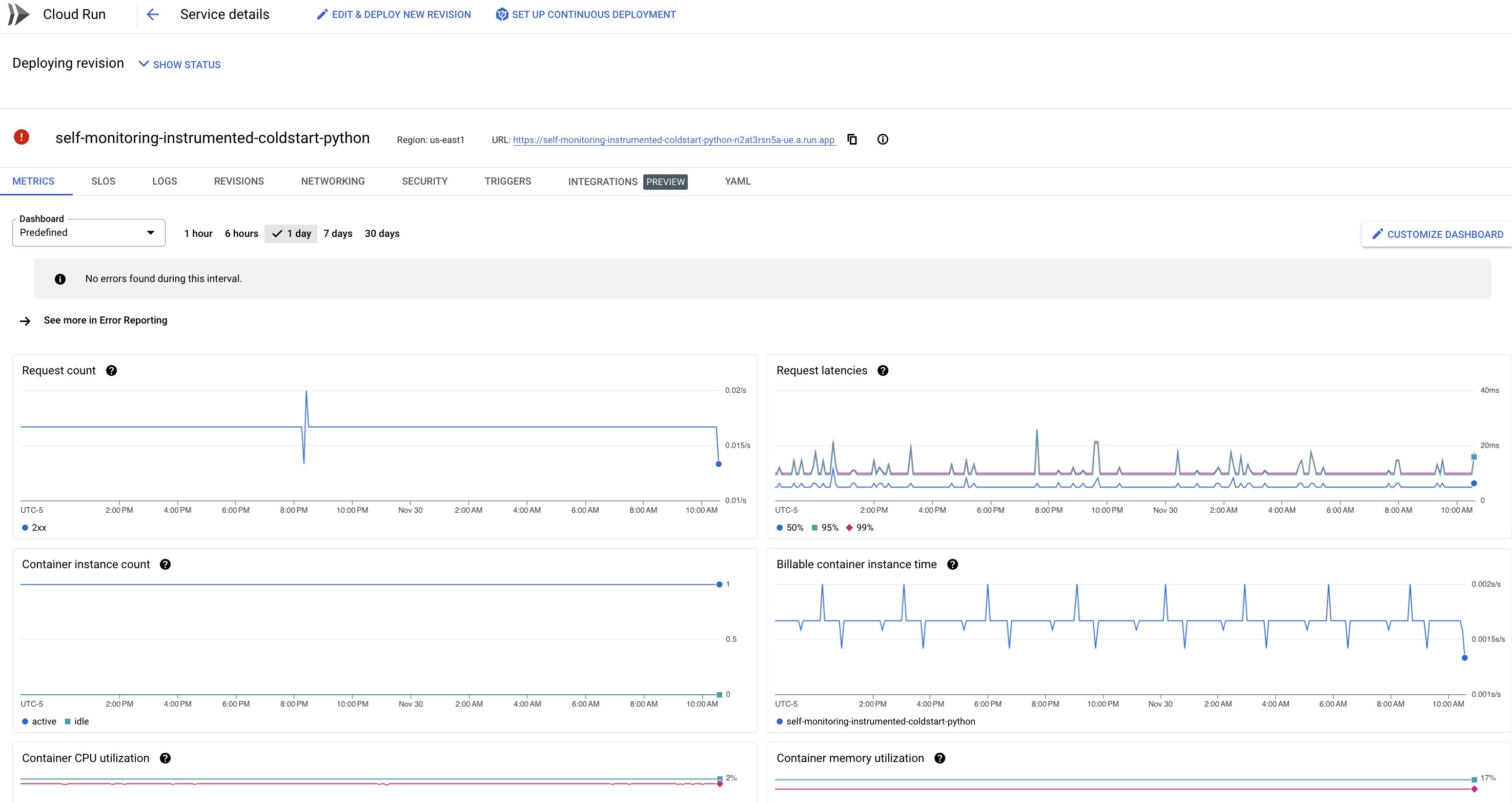This screenshot has height=803, width=1512.
Task: Click the Deploying revision heading
Action: [x=68, y=64]
